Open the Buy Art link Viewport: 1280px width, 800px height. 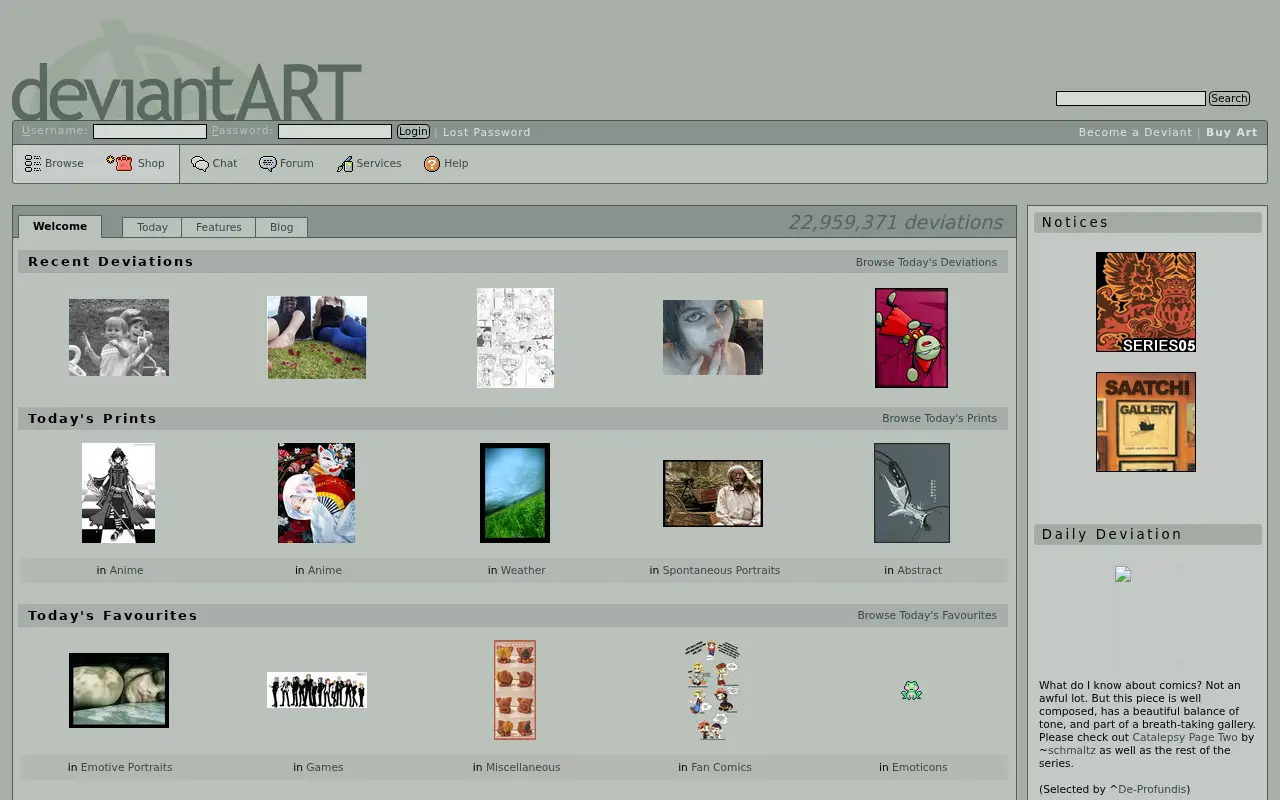click(1232, 132)
